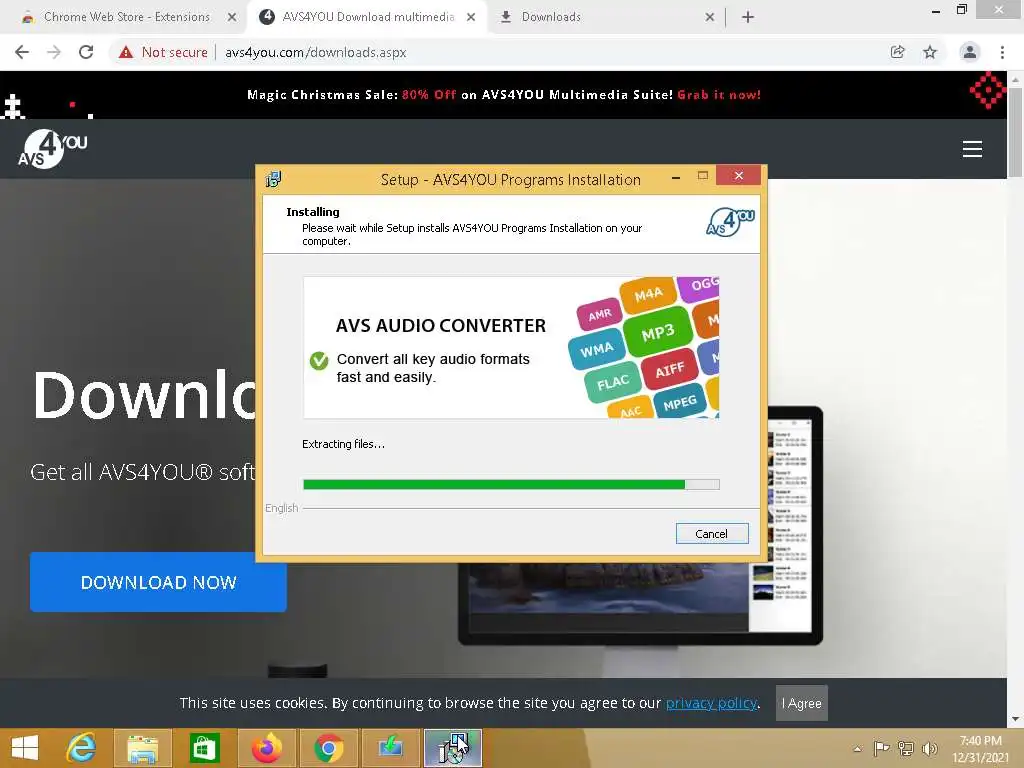Click the AVS4YOU logo in installer header
The width and height of the screenshot is (1024, 768).
click(730, 222)
